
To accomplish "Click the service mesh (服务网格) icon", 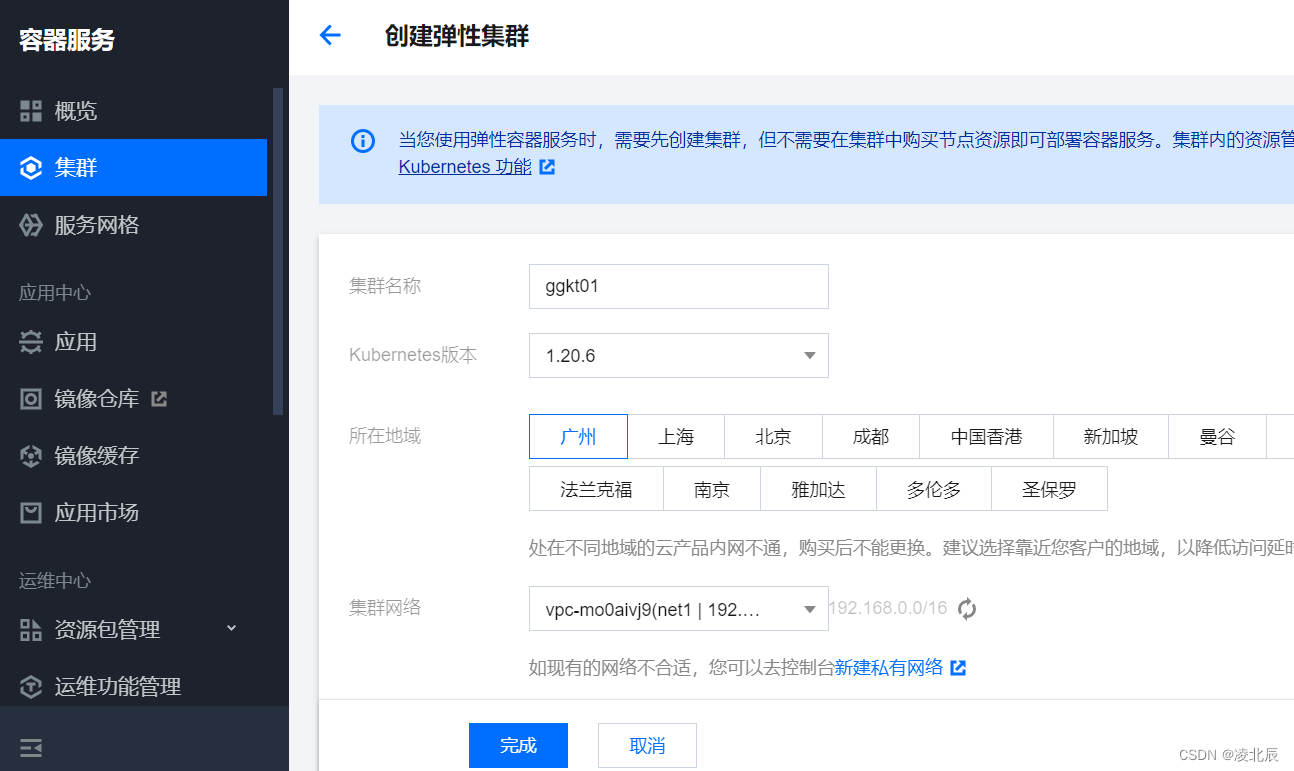I will point(31,225).
